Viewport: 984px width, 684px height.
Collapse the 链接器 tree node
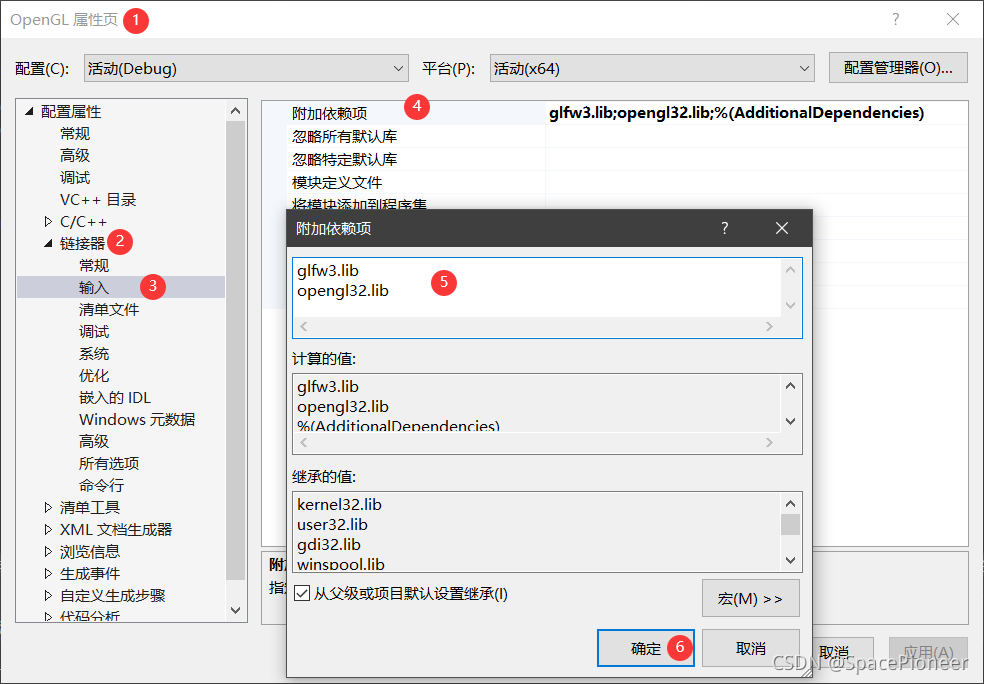(48, 243)
